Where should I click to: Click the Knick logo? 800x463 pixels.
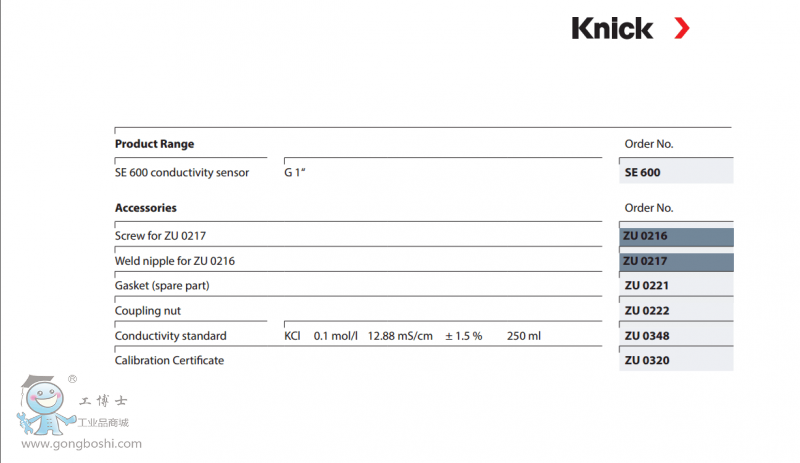pyautogui.click(x=611, y=28)
